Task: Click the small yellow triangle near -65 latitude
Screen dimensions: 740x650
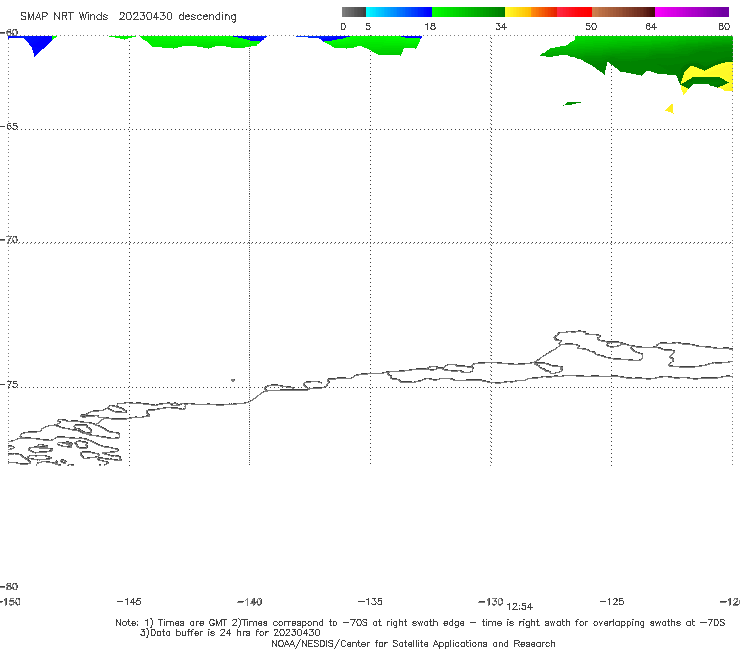Action: pos(670,109)
